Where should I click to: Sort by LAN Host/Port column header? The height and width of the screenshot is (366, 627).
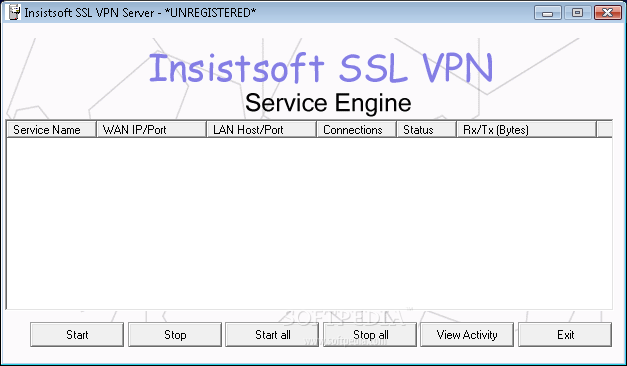point(262,130)
